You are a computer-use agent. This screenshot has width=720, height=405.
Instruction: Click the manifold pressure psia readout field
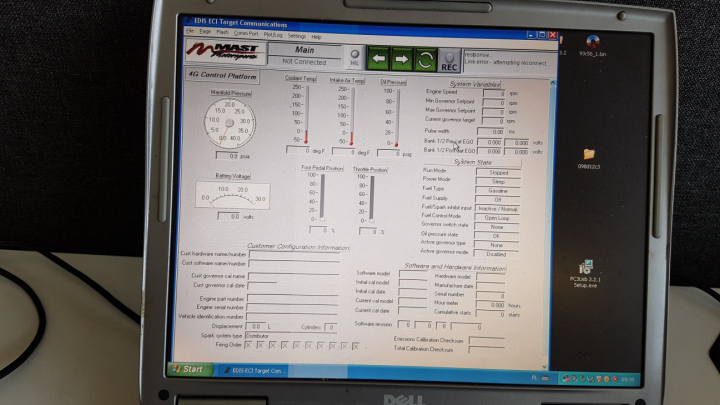point(227,156)
